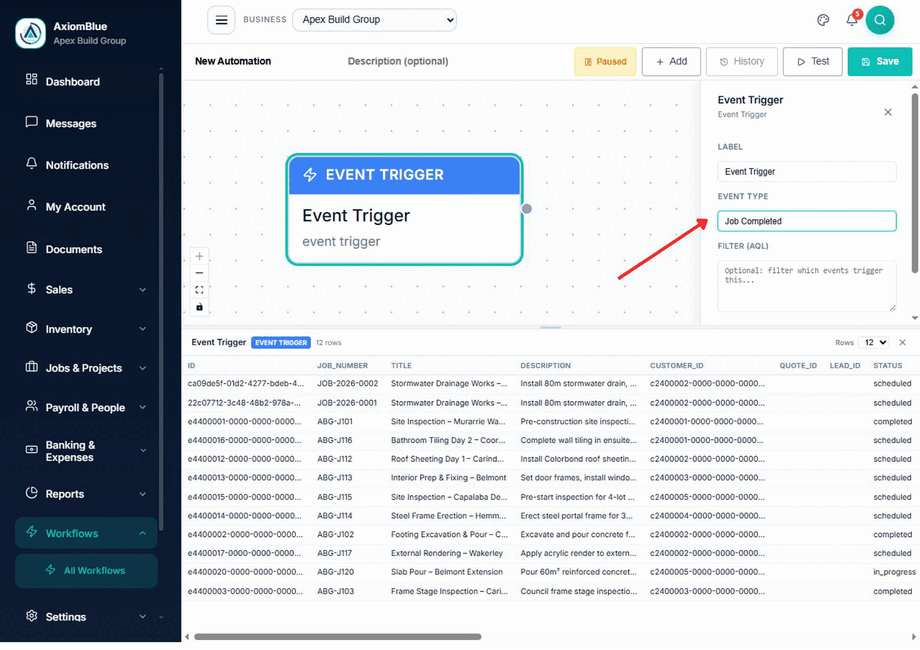This screenshot has height=650, width=920.
Task: Click the AxiomBlue logo icon
Action: (x=31, y=33)
